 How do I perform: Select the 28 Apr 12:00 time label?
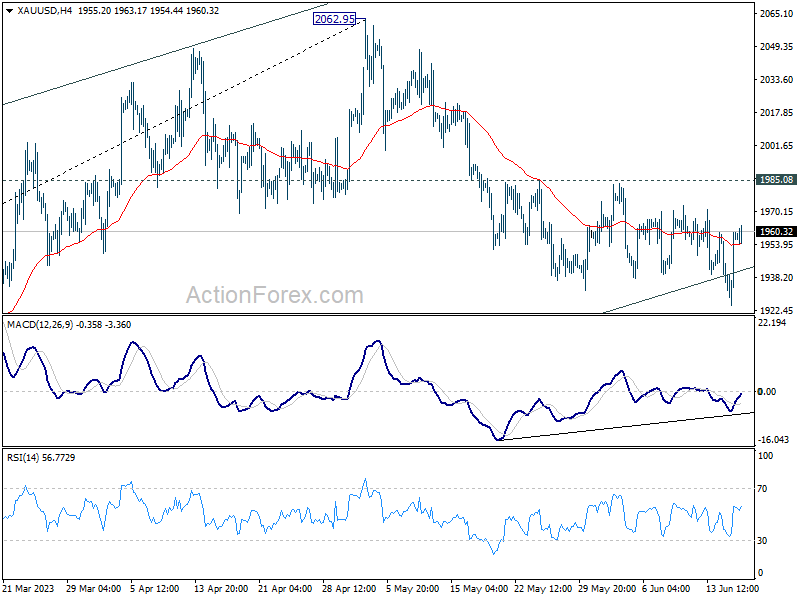[349, 589]
